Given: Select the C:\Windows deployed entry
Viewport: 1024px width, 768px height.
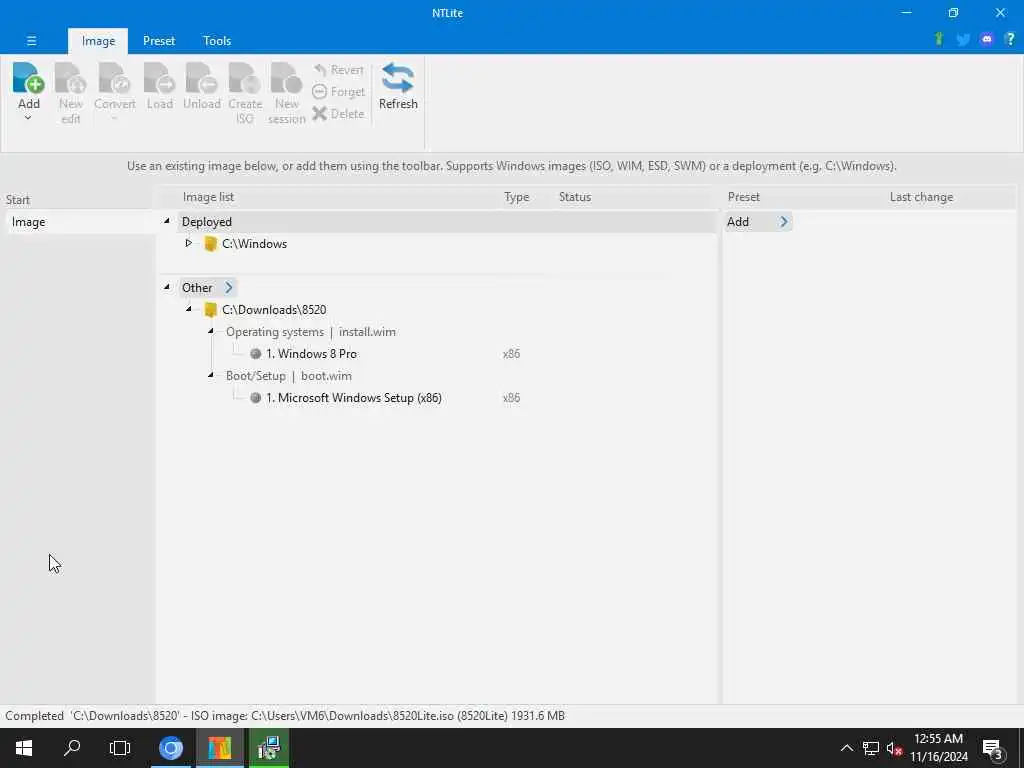Looking at the screenshot, I should [x=254, y=244].
